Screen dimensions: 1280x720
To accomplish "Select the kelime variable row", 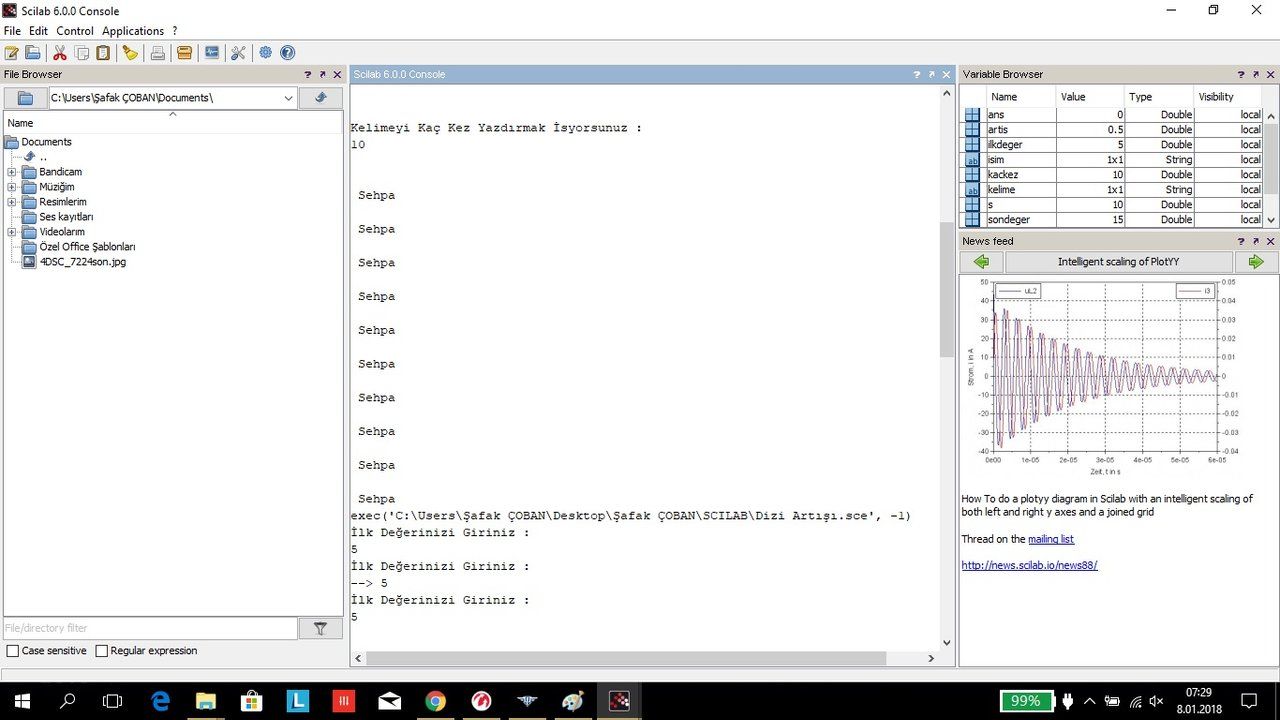I will coord(1113,190).
